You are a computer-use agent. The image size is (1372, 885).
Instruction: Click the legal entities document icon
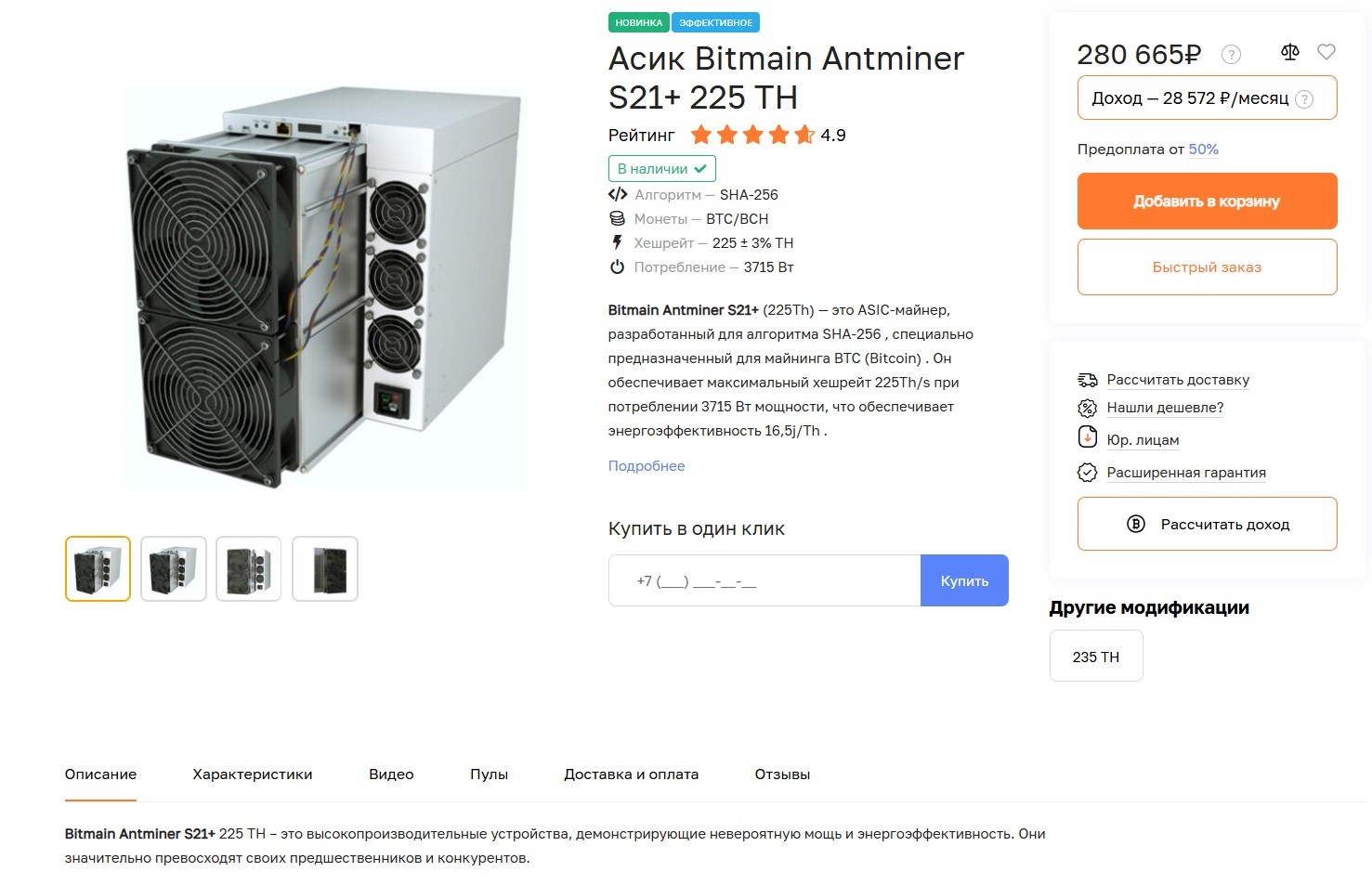coord(1087,437)
